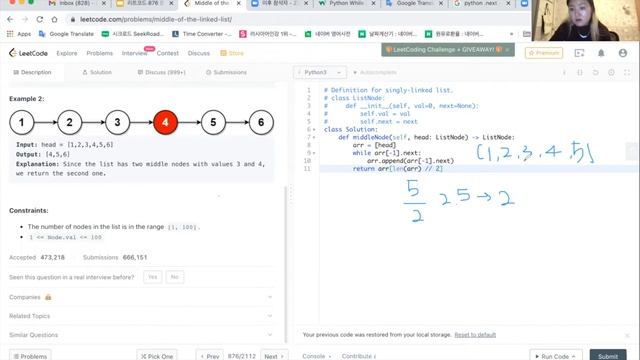The width and height of the screenshot is (640, 360).
Task: Open the Apps bookmarks shortcut
Action: coord(19,34)
